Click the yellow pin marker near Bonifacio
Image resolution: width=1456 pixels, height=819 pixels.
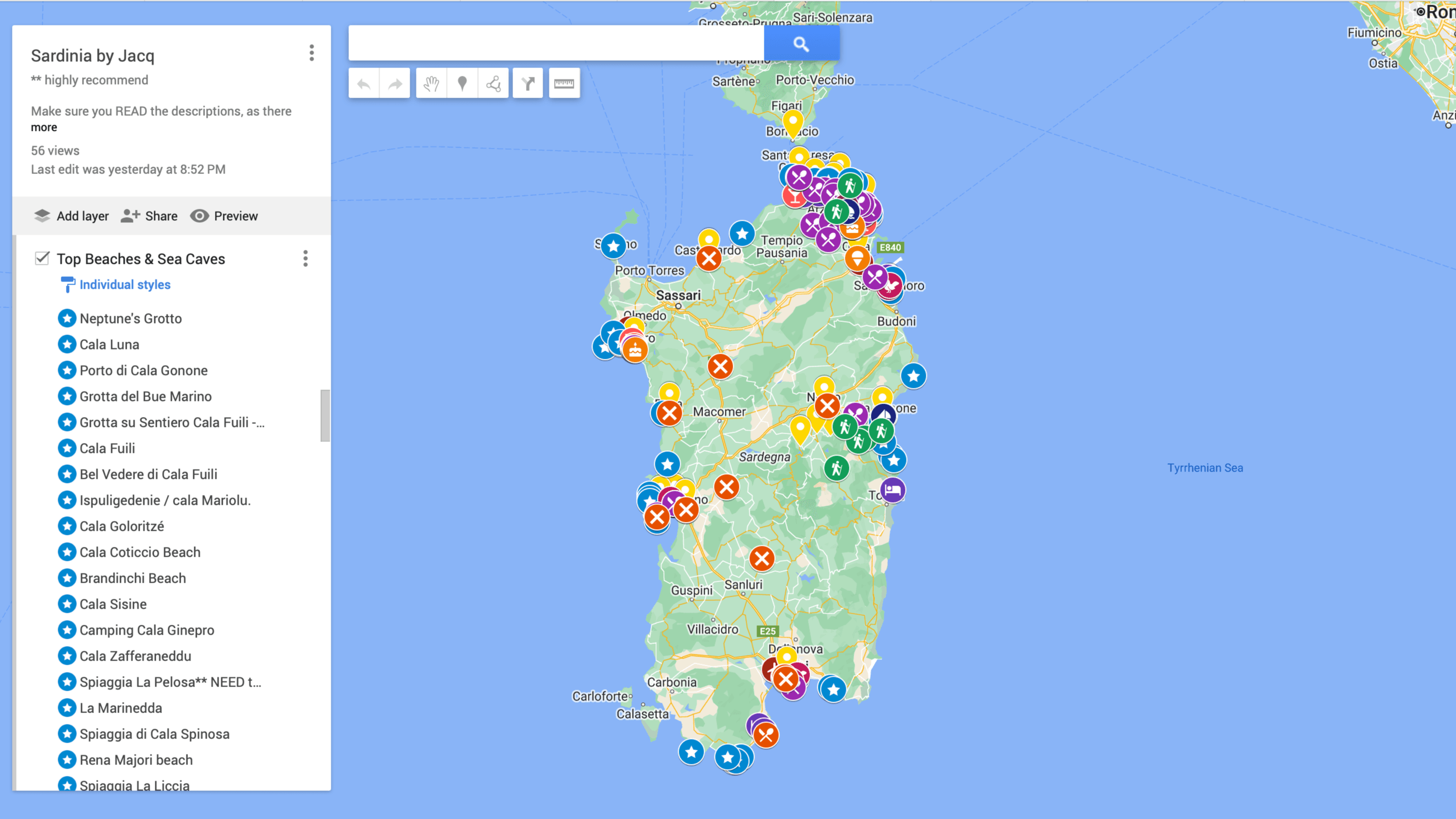[x=793, y=124]
